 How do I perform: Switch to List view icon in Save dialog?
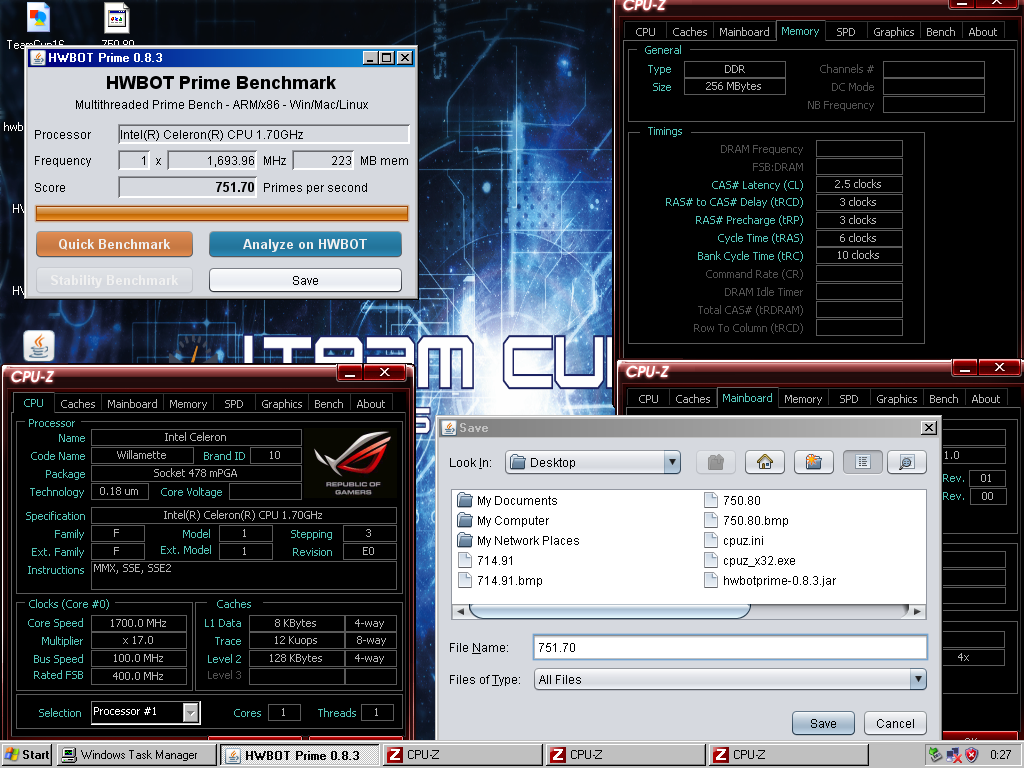click(863, 462)
